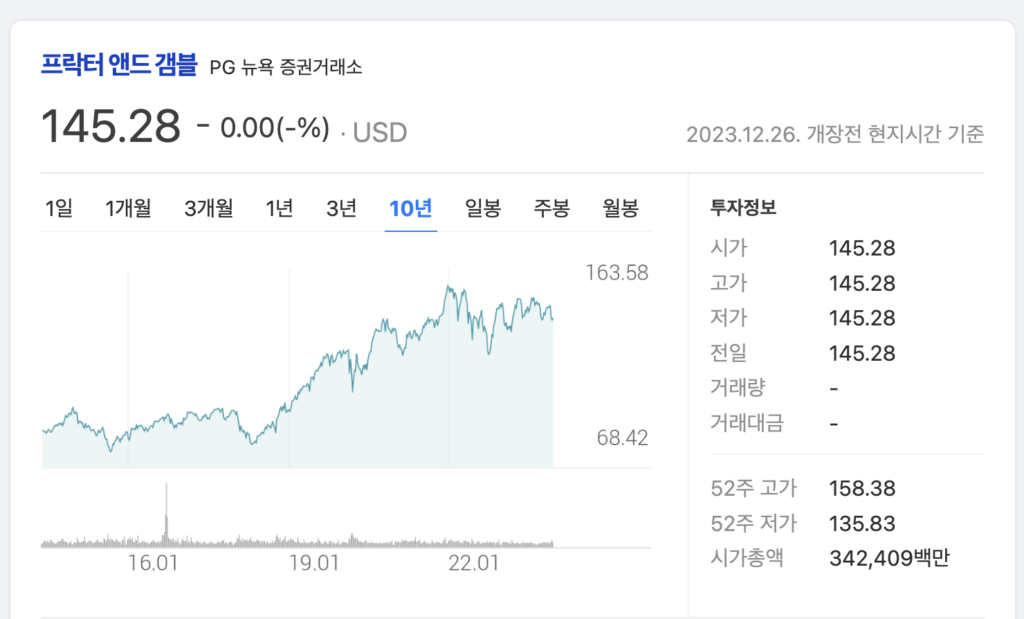The width and height of the screenshot is (1024, 619).
Task: Open the 3개월 chart view
Action: [207, 208]
